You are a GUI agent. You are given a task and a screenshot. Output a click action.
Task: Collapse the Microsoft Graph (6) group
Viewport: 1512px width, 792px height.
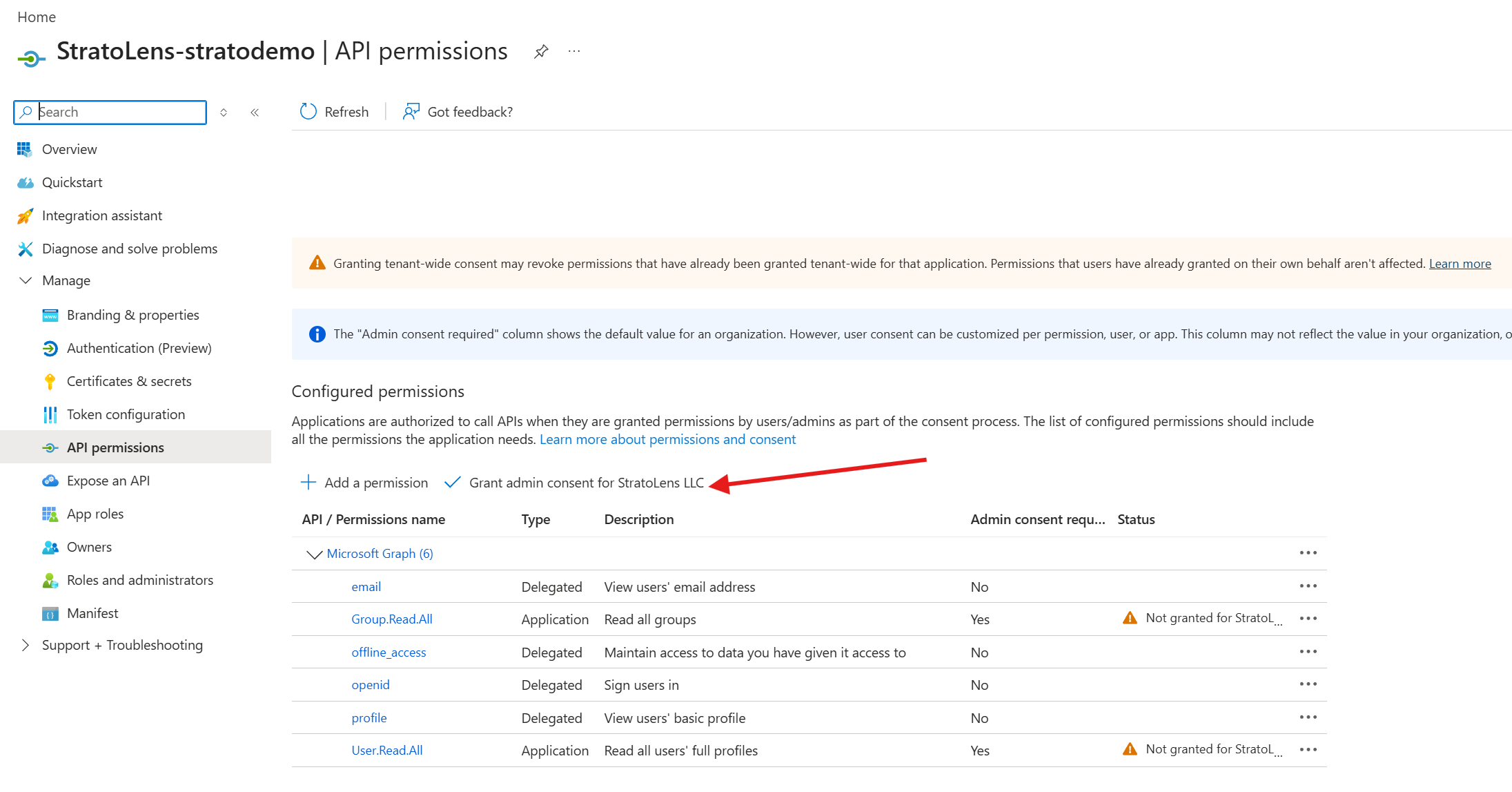[x=314, y=554]
